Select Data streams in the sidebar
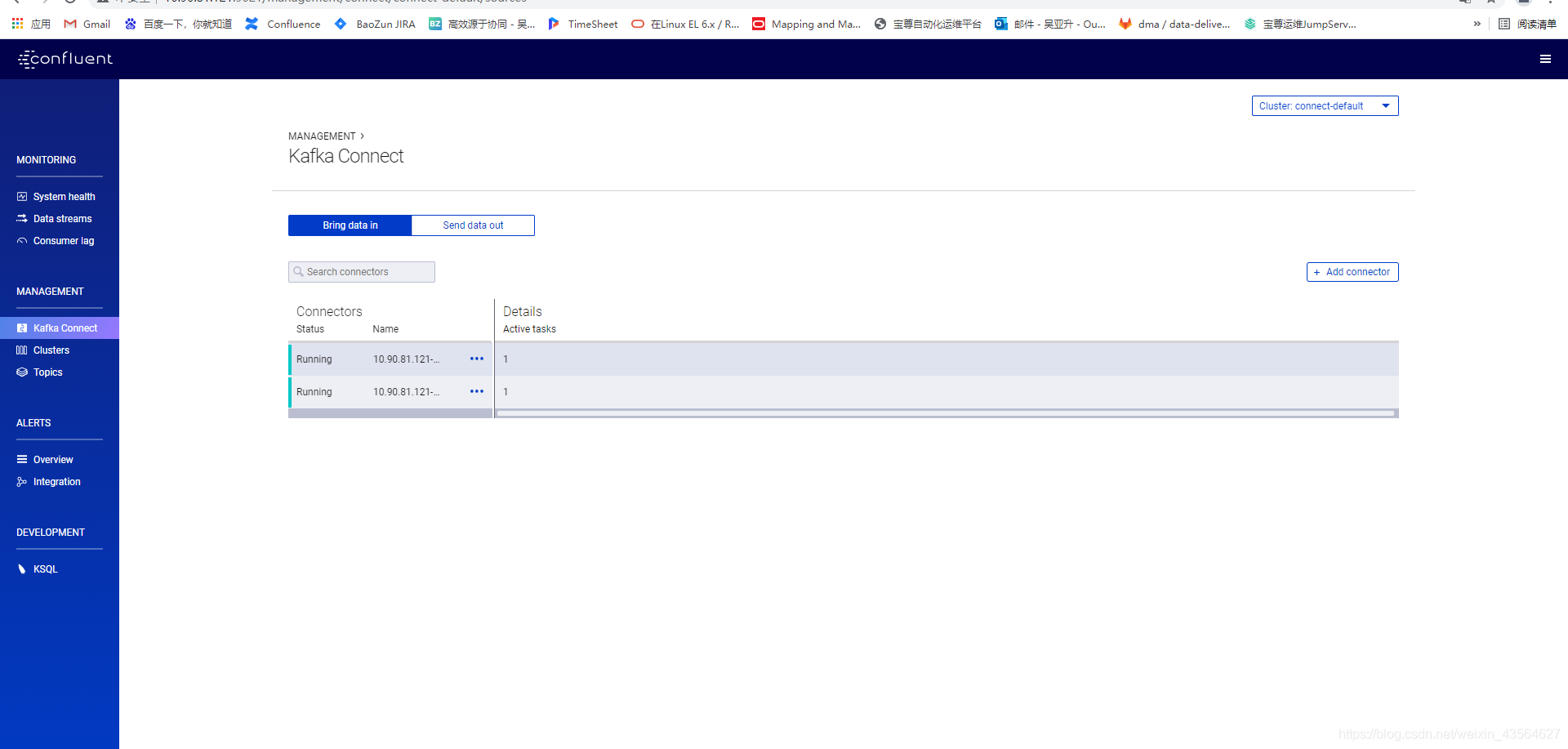Viewport: 1568px width, 749px height. pyautogui.click(x=63, y=218)
